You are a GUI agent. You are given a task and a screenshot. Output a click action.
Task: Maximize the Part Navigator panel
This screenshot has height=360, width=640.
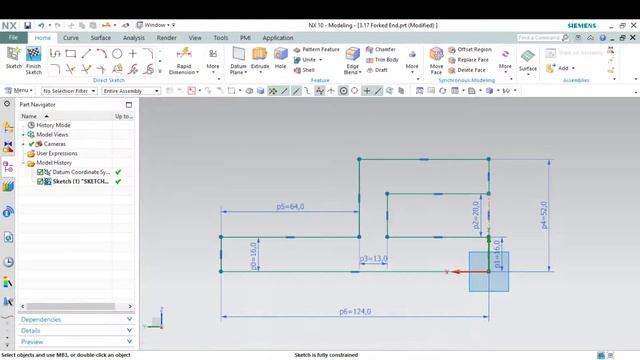pyautogui.click(x=129, y=105)
